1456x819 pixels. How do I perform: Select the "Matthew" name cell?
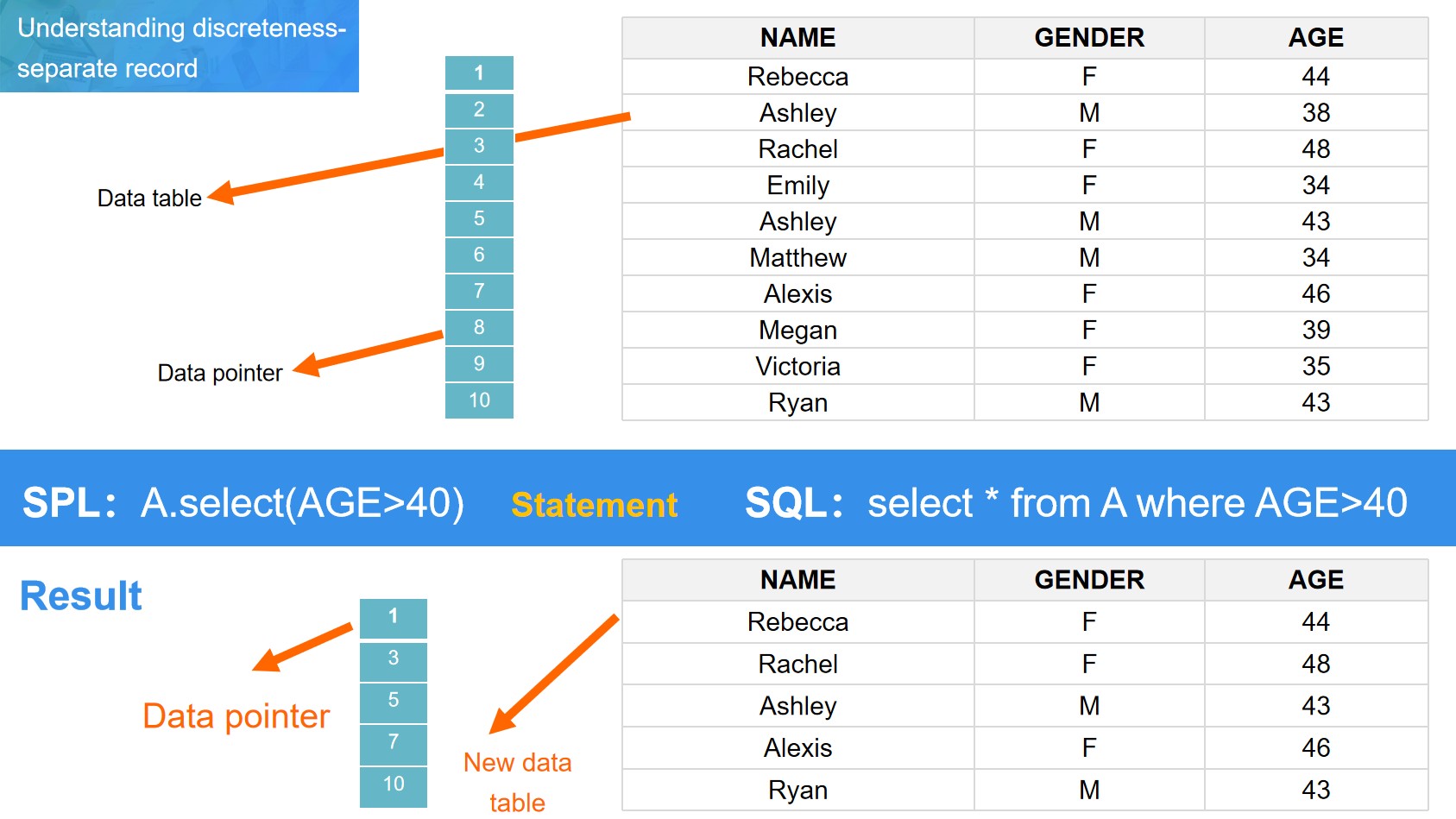(x=797, y=258)
